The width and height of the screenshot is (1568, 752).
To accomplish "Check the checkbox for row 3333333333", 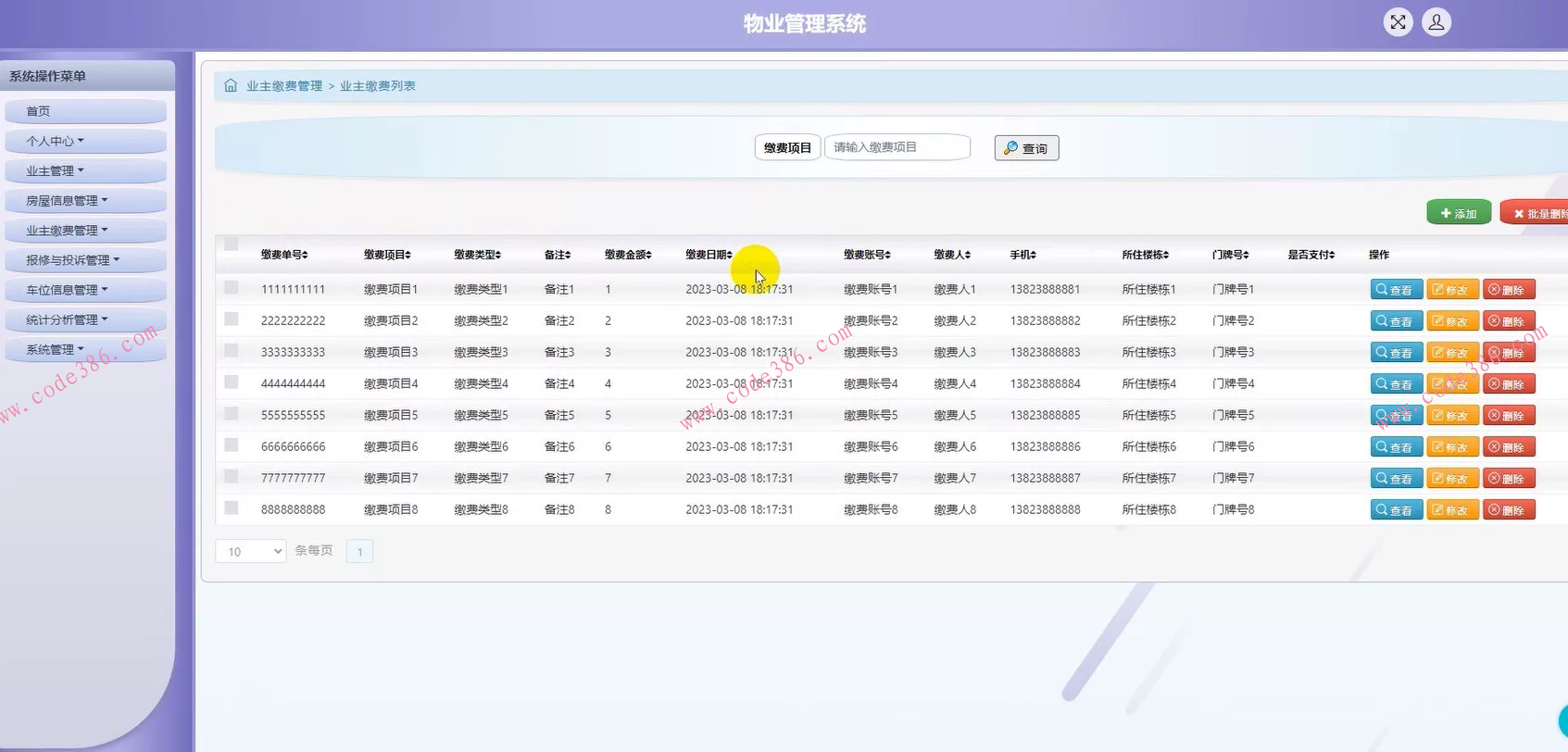I will pos(232,351).
